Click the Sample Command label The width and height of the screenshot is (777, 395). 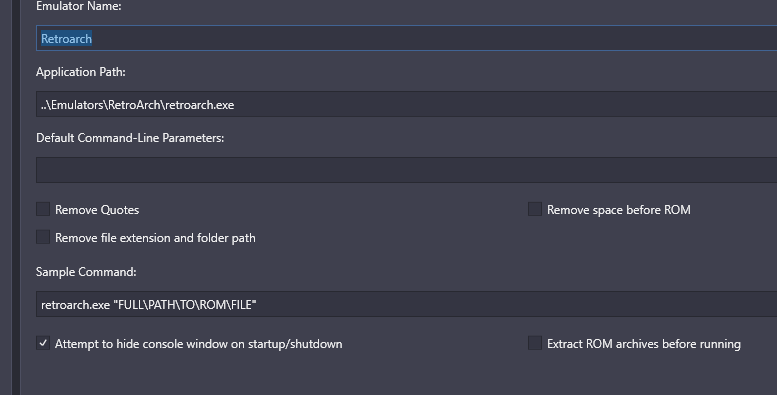[86, 272]
